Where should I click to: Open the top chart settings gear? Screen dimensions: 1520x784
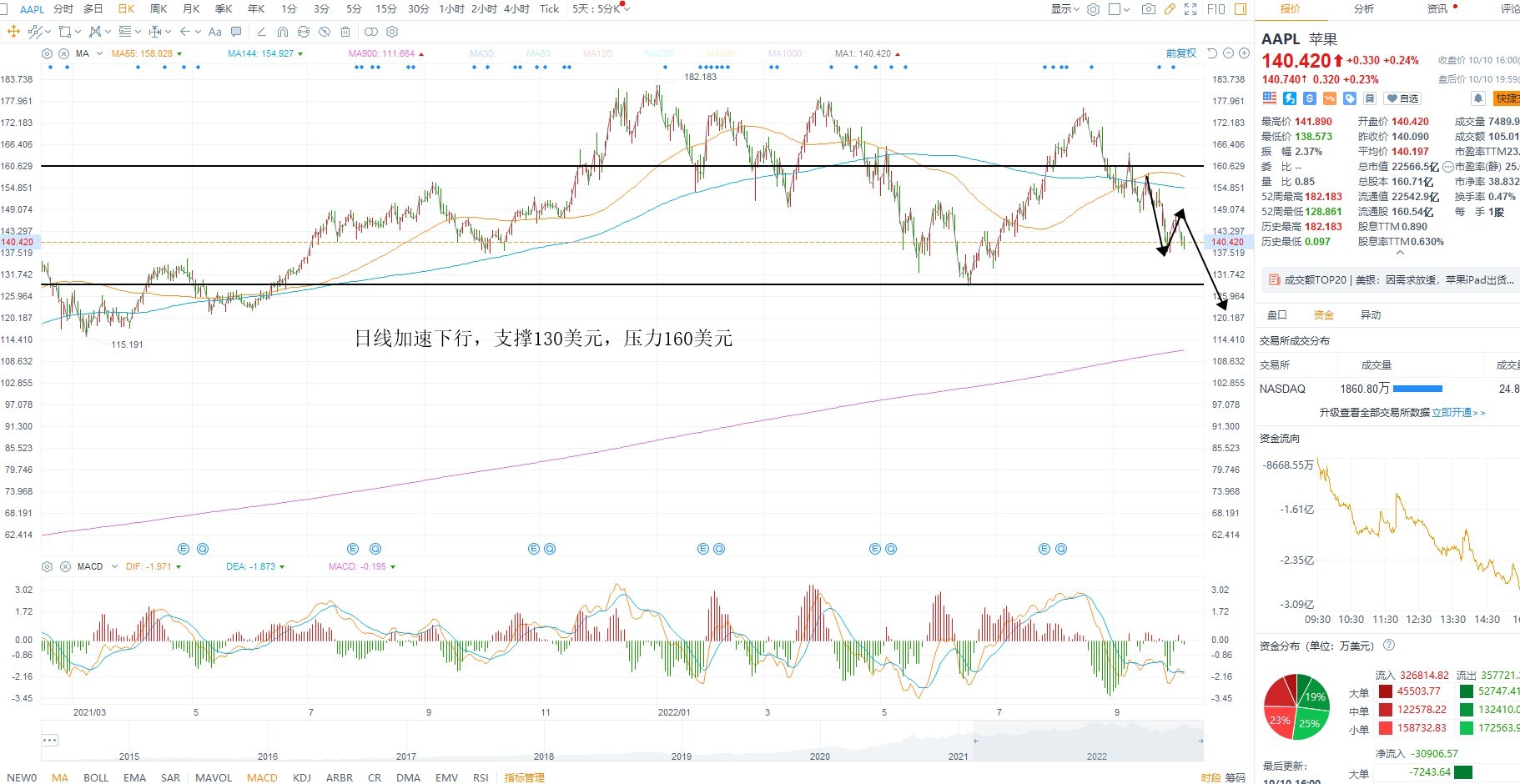pyautogui.click(x=1093, y=9)
